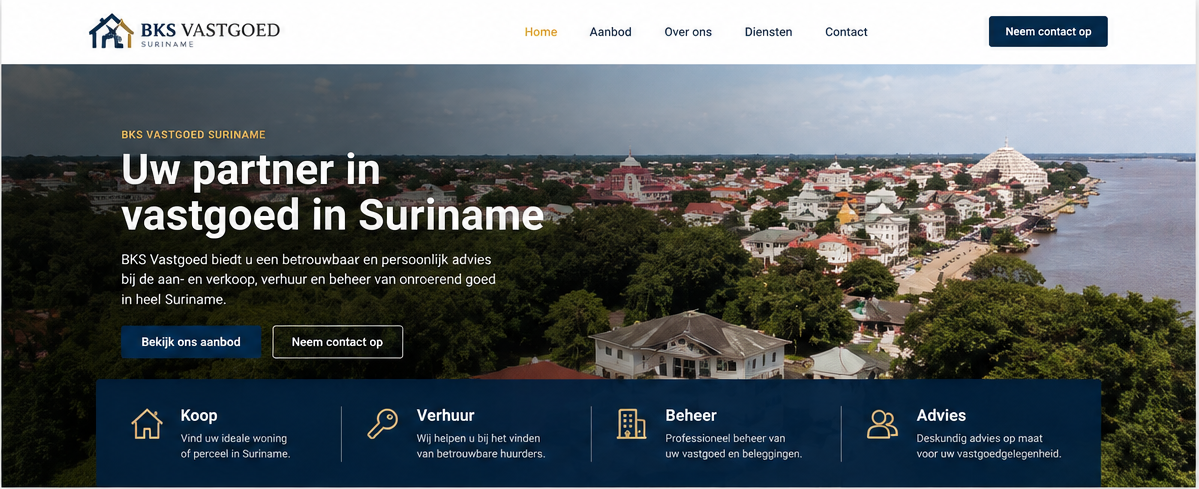Click the Advies heading
The height and width of the screenshot is (489, 1199).
941,416
